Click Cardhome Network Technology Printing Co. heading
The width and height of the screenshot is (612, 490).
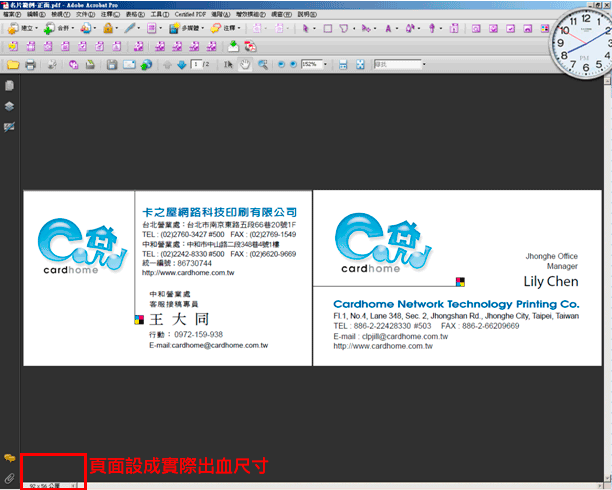(x=456, y=304)
